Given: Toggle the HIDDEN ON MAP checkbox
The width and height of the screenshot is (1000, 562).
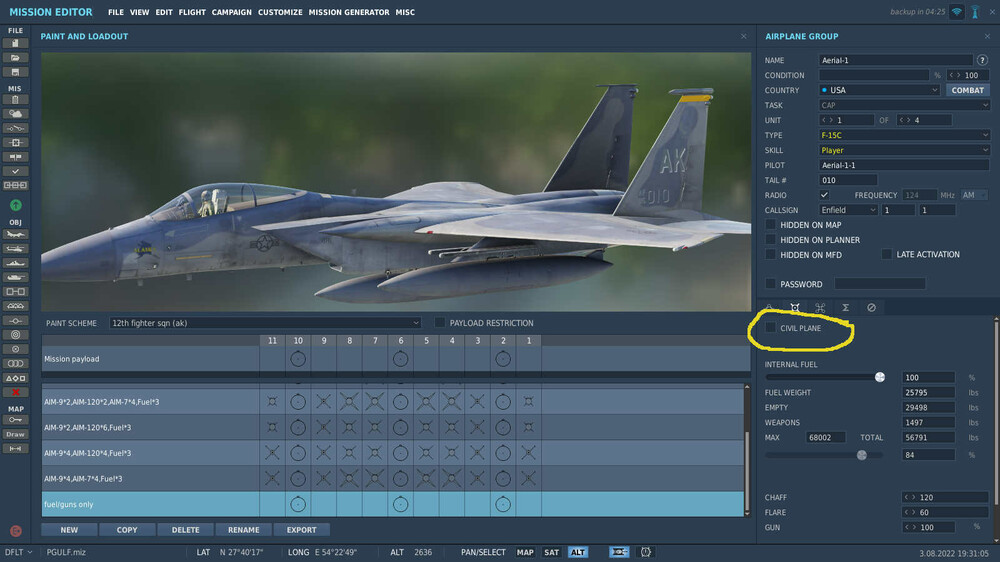Looking at the screenshot, I should 771,225.
